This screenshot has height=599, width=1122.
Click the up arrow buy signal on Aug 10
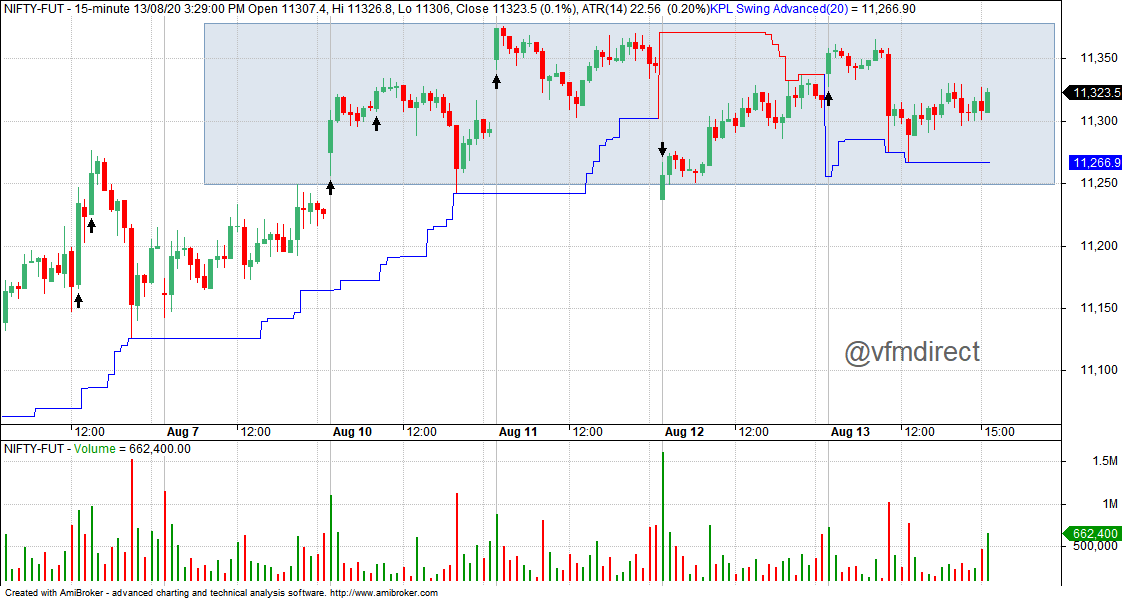point(331,186)
